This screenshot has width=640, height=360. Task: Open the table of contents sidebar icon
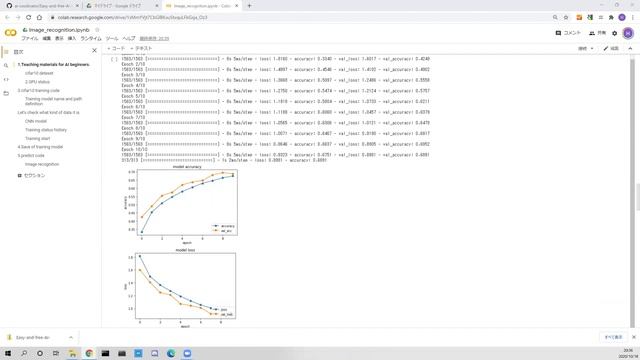pyautogui.click(x=6, y=52)
